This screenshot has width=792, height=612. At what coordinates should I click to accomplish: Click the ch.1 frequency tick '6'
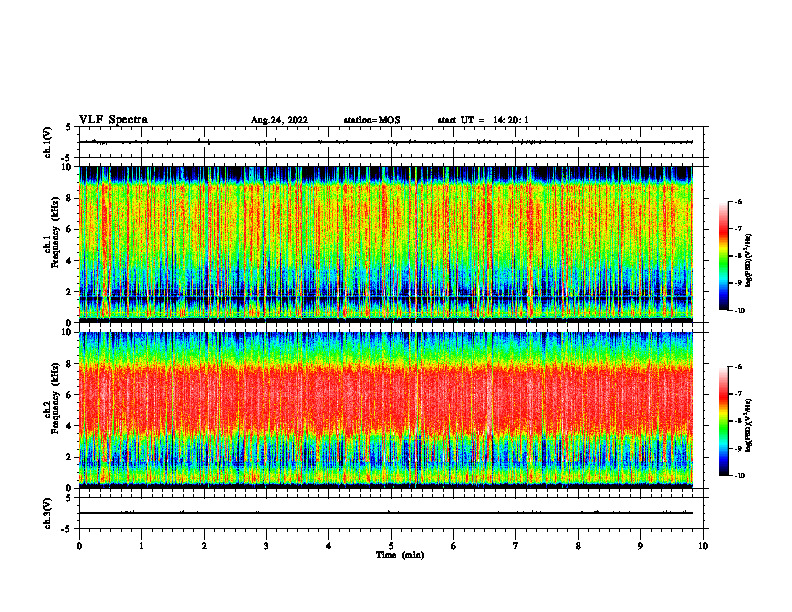pyautogui.click(x=70, y=230)
